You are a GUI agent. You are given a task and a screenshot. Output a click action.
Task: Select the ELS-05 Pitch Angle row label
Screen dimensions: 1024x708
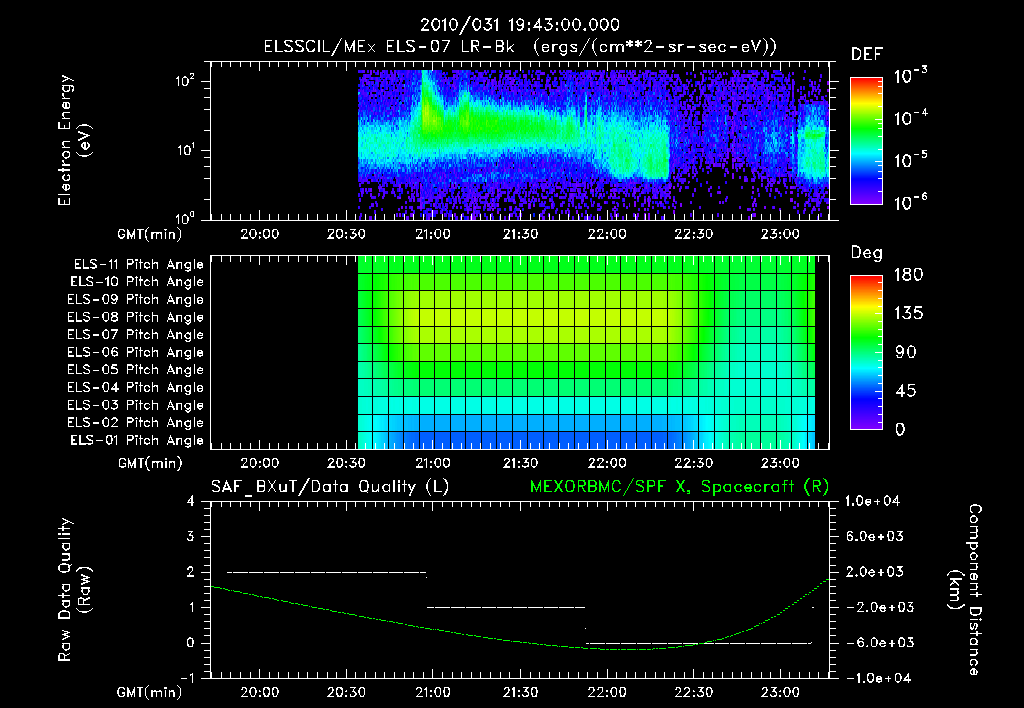pos(135,370)
